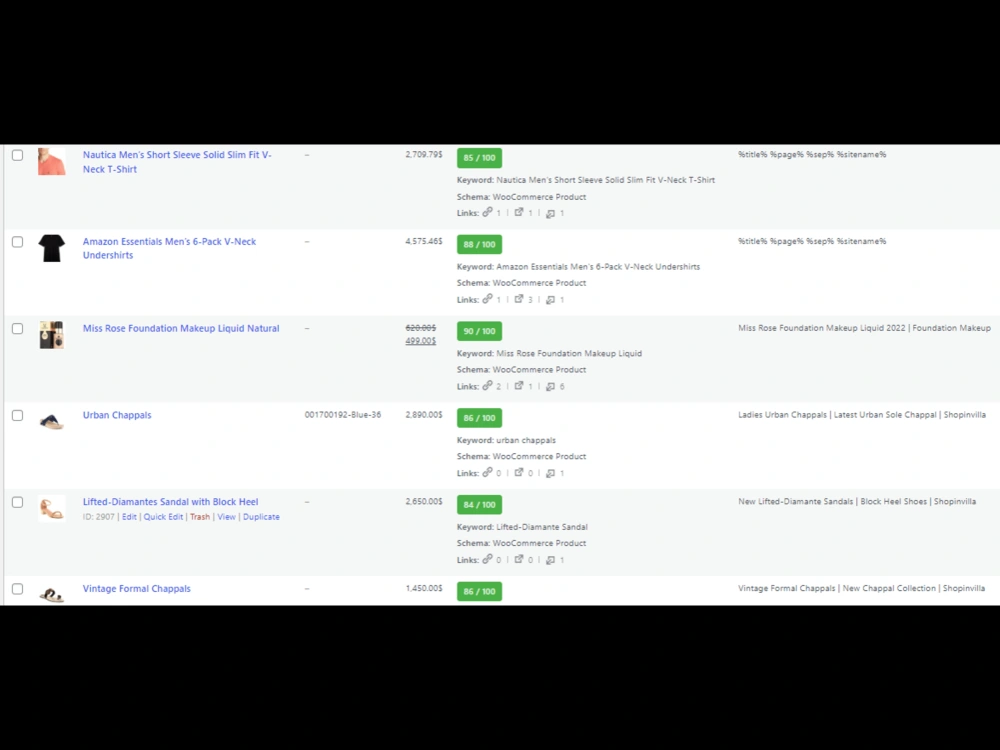Click incoming links icon in Lifted-Diamantes row
This screenshot has height=750, width=1000.
coord(550,560)
